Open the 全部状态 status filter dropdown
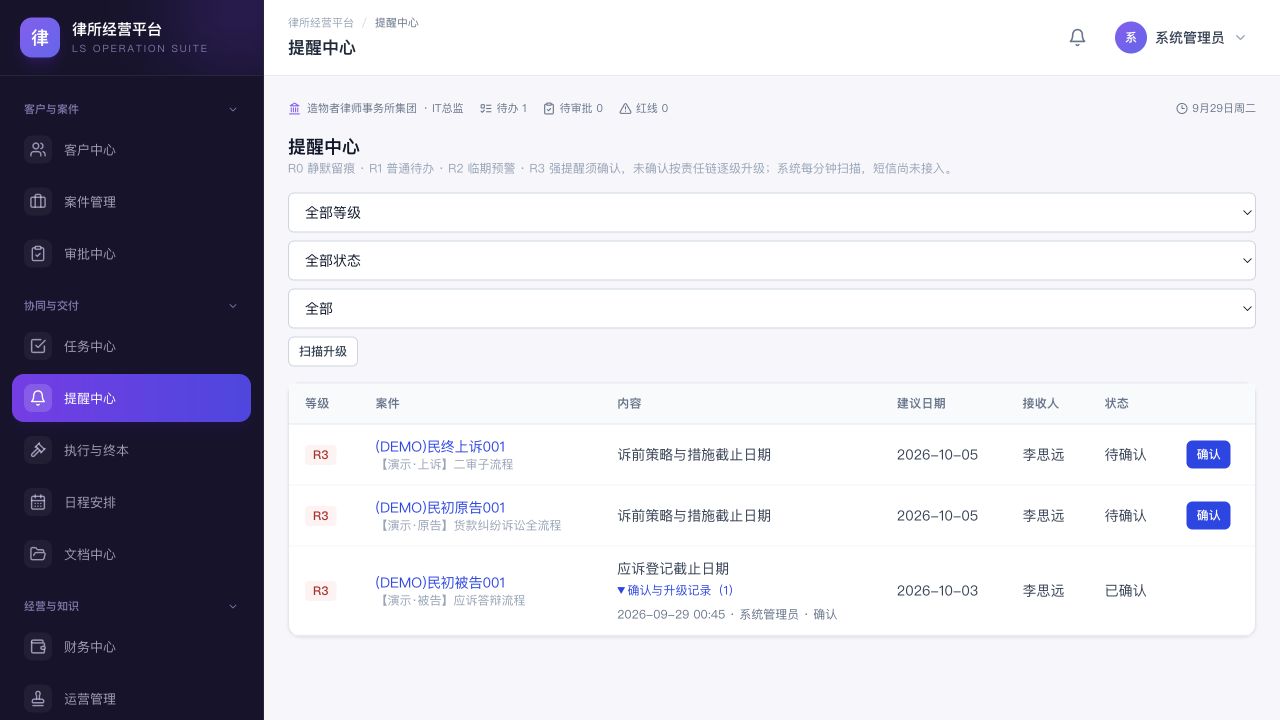 [772, 260]
